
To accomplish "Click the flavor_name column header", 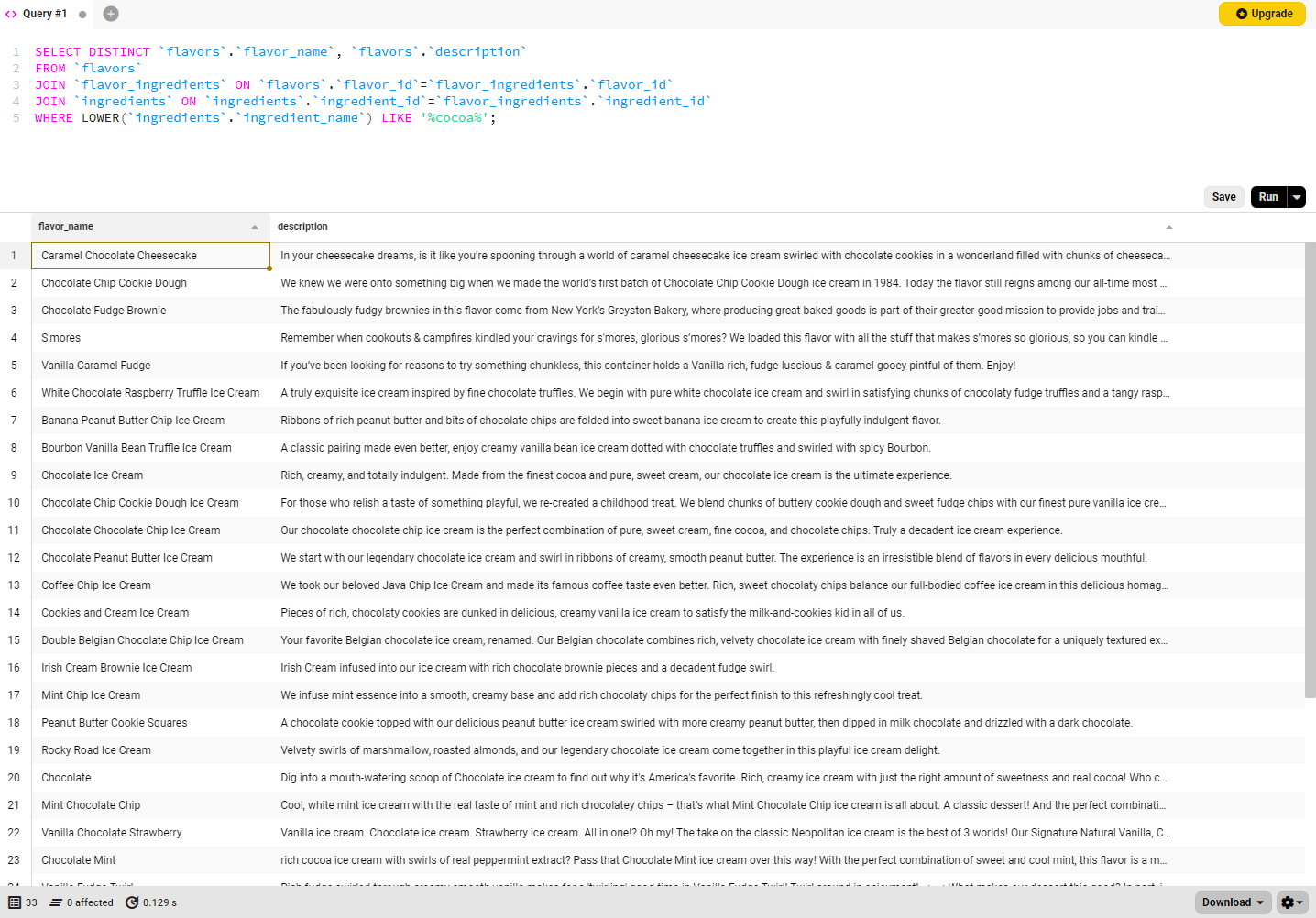I will pos(66,226).
